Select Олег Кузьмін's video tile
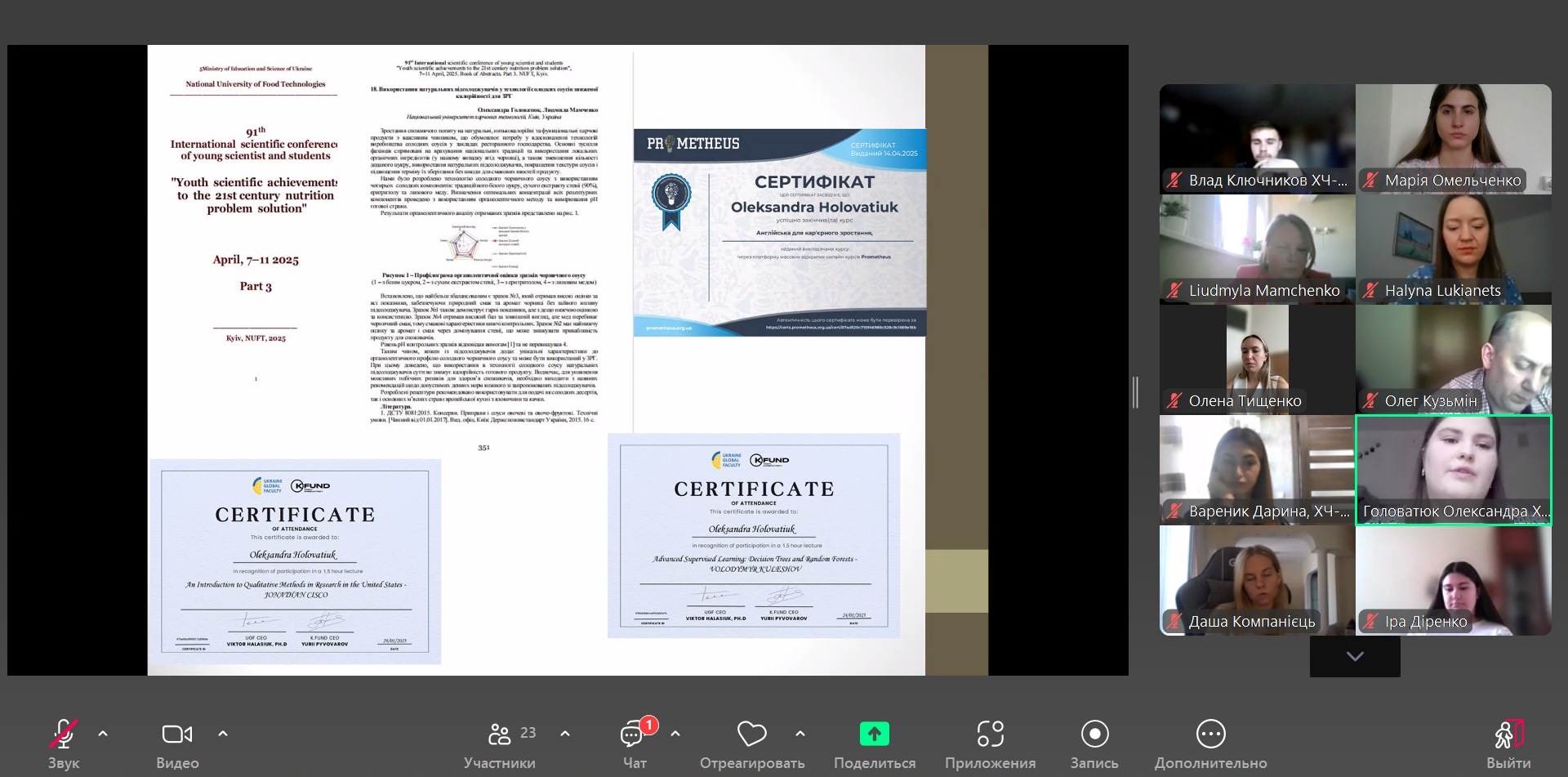This screenshot has height=777, width=1568. tap(1453, 359)
